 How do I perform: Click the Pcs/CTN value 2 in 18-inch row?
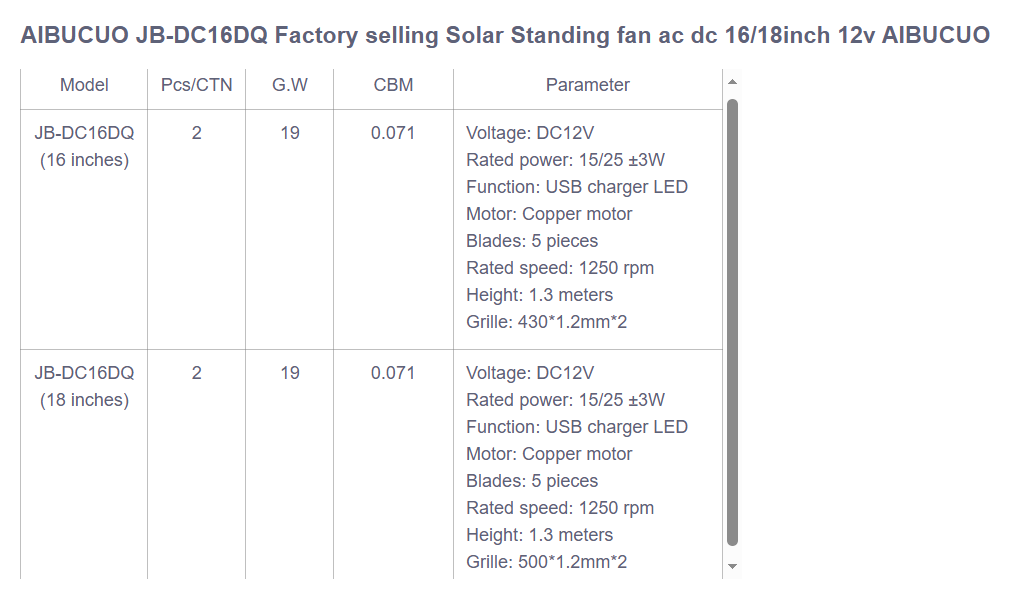(x=196, y=373)
